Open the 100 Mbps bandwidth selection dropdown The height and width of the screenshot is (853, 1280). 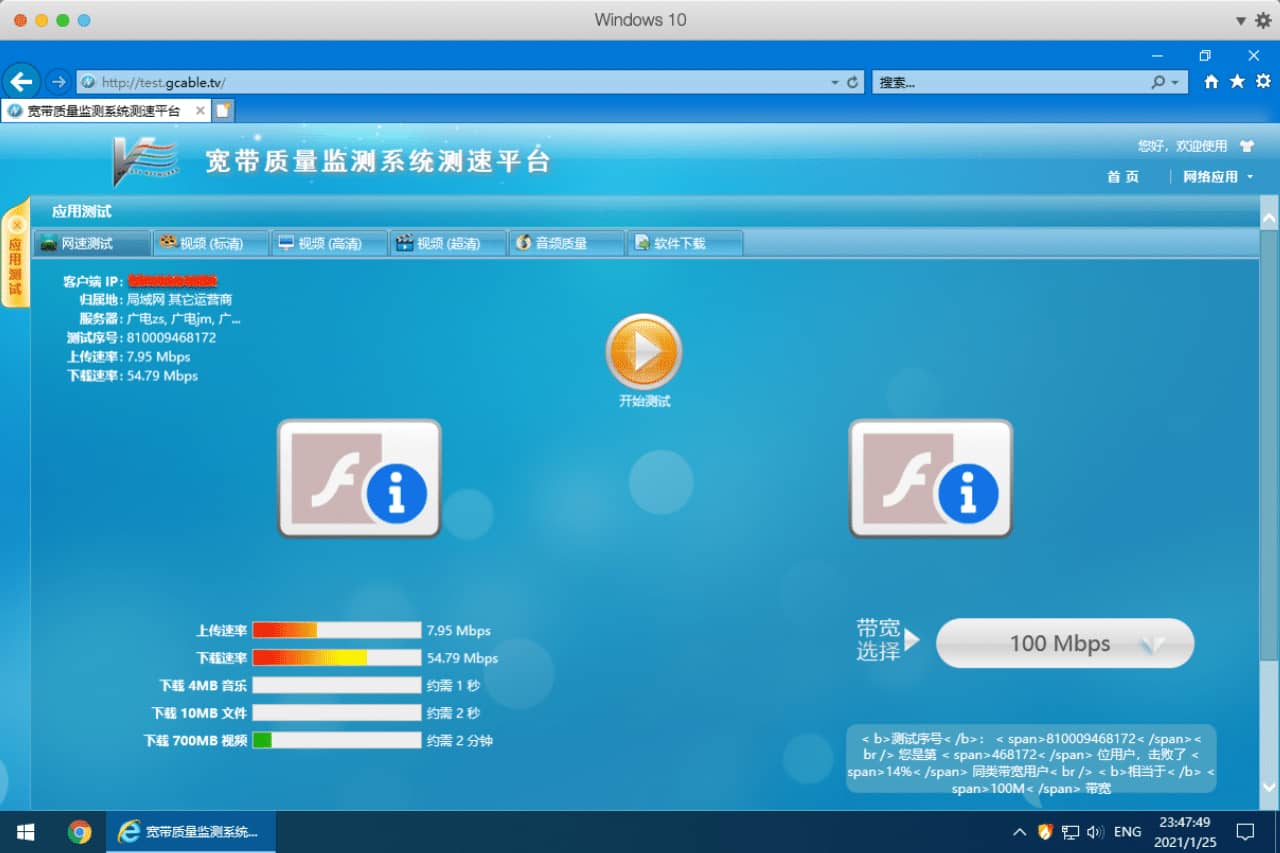(1064, 643)
